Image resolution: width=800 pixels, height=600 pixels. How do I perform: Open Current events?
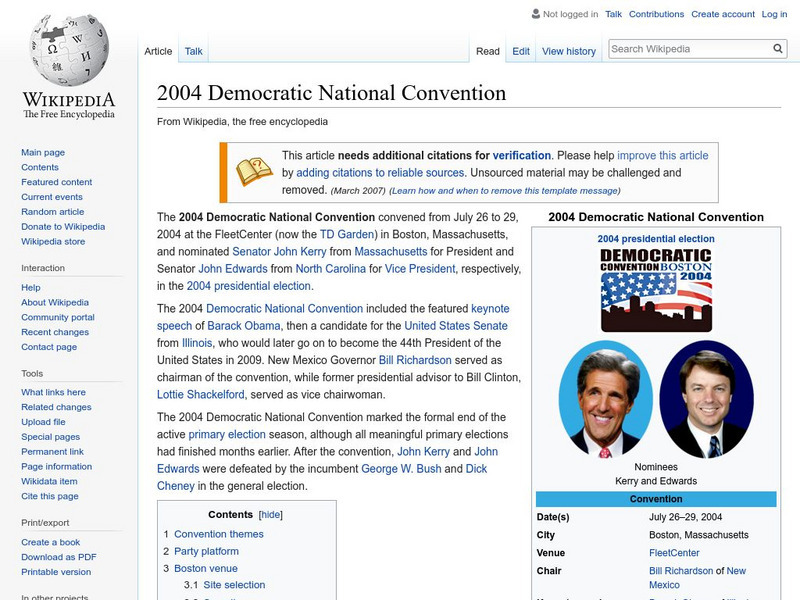(x=52, y=196)
